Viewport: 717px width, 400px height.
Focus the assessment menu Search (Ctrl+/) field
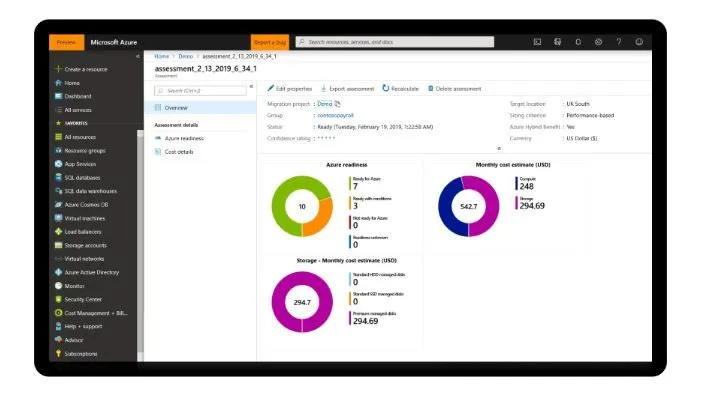pos(200,91)
